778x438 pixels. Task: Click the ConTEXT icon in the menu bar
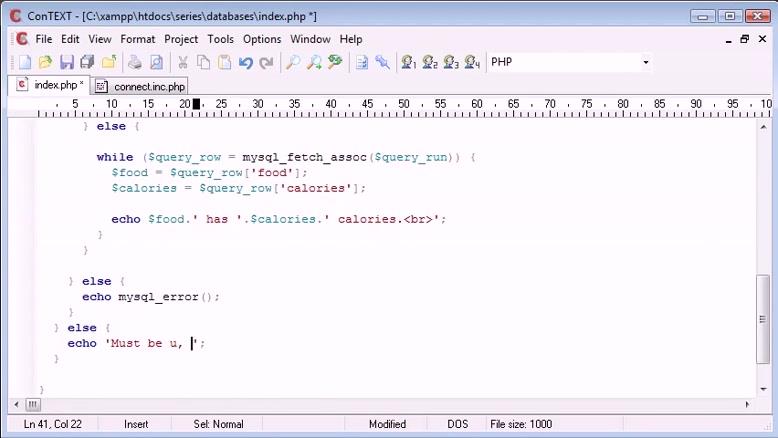coord(22,39)
